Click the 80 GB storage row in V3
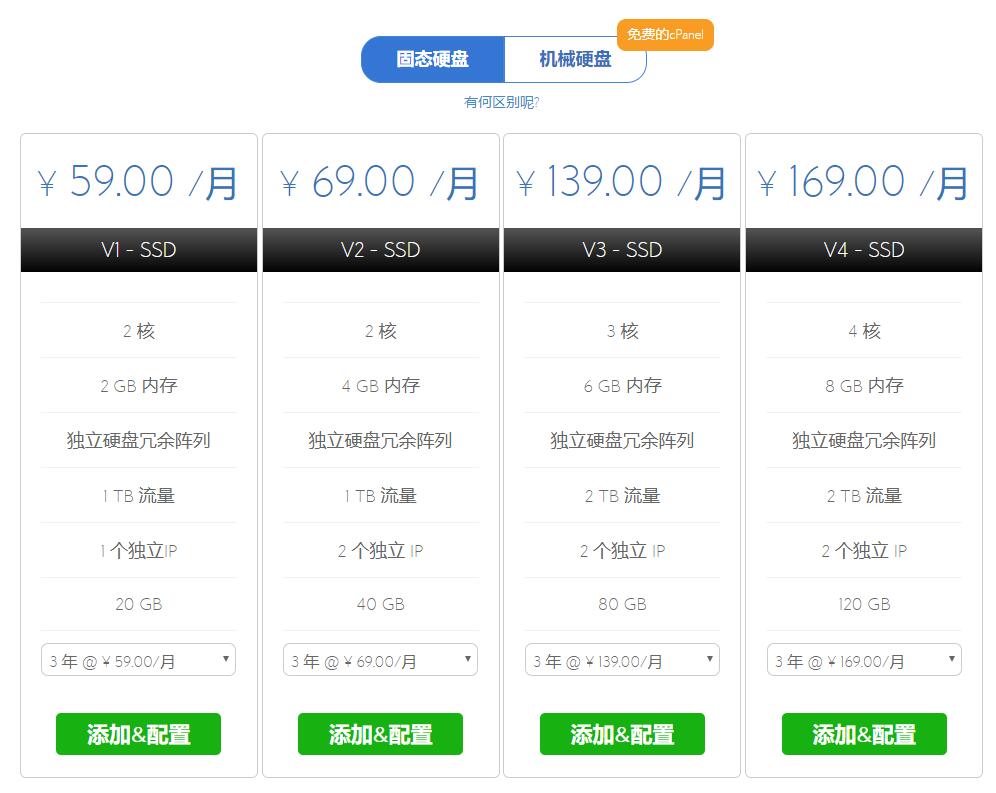The width and height of the screenshot is (996, 793). [x=622, y=604]
